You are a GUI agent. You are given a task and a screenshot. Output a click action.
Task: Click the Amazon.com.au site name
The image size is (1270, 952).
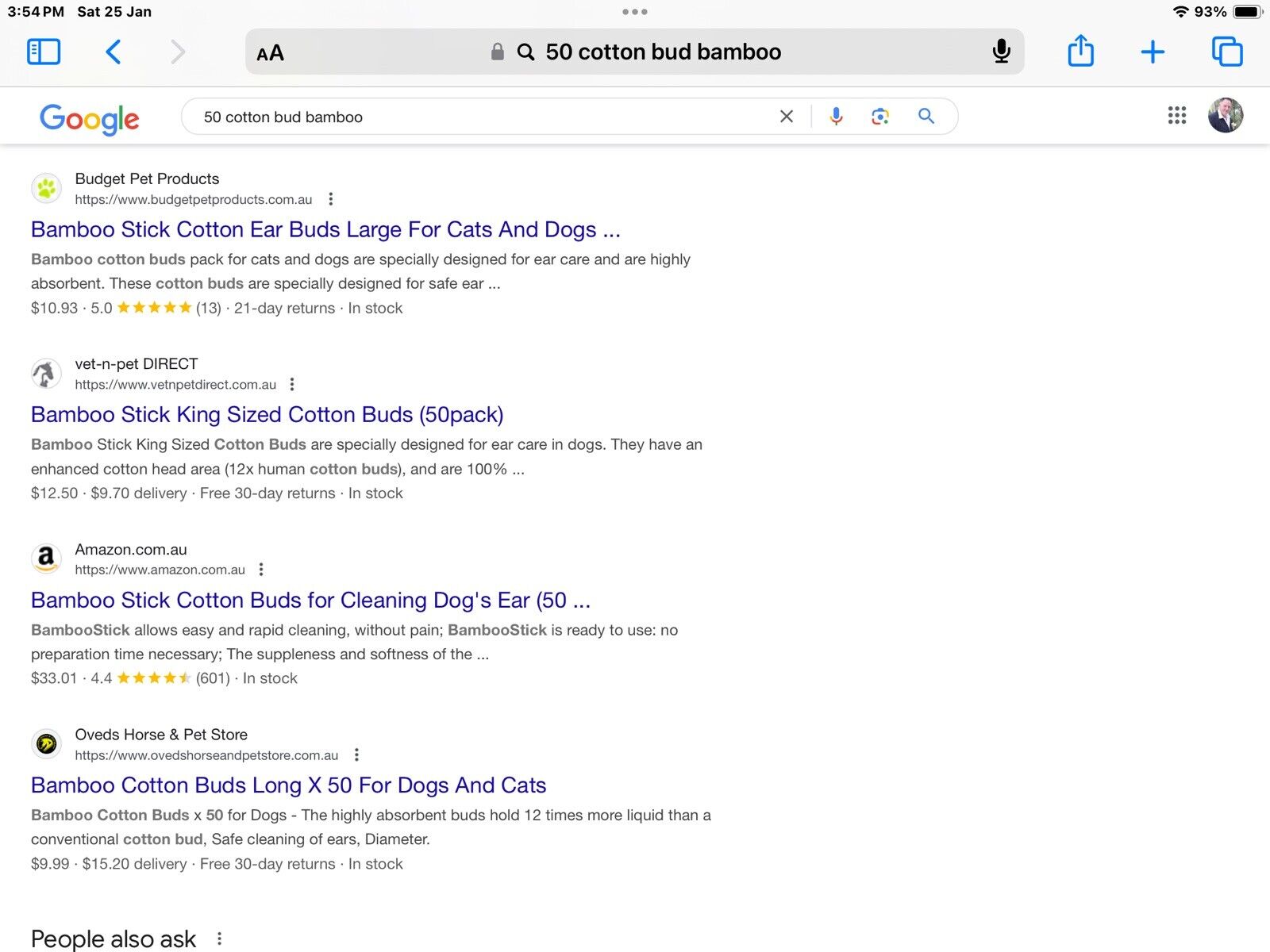[x=131, y=550]
